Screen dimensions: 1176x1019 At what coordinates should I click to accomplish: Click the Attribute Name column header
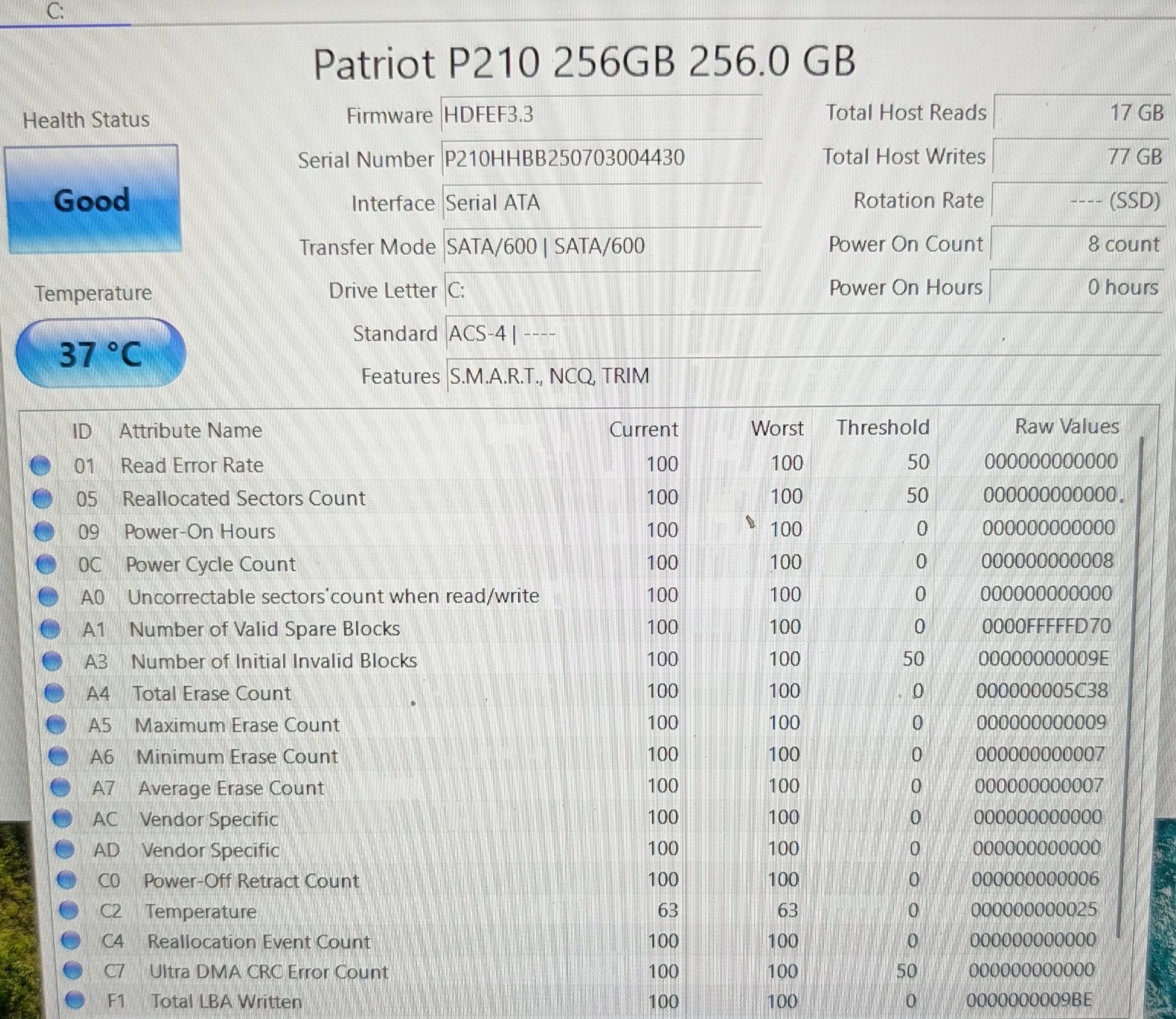[190, 431]
